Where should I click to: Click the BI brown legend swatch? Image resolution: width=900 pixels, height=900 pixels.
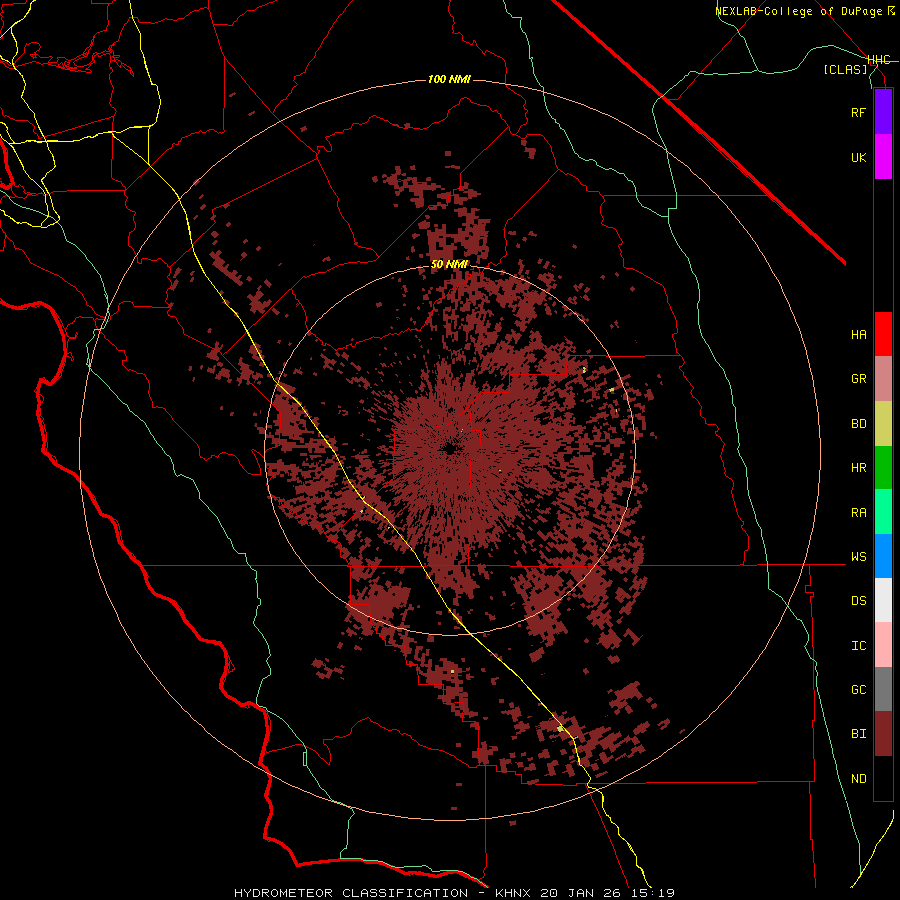(883, 734)
